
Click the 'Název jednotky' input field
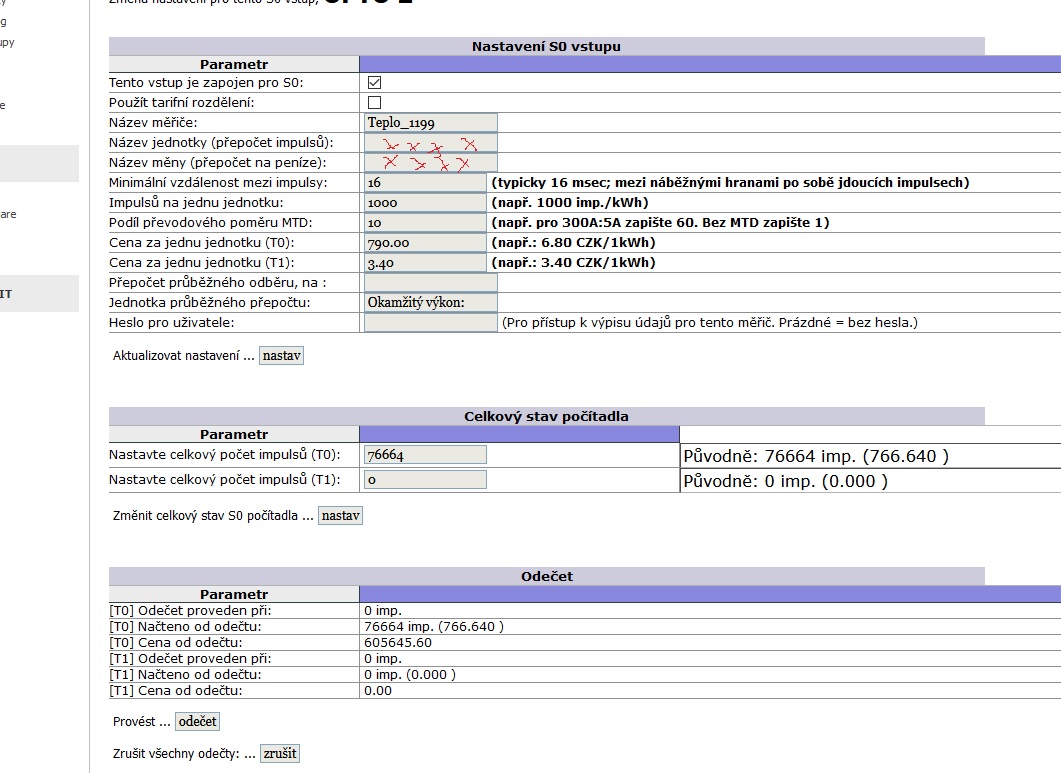click(430, 143)
